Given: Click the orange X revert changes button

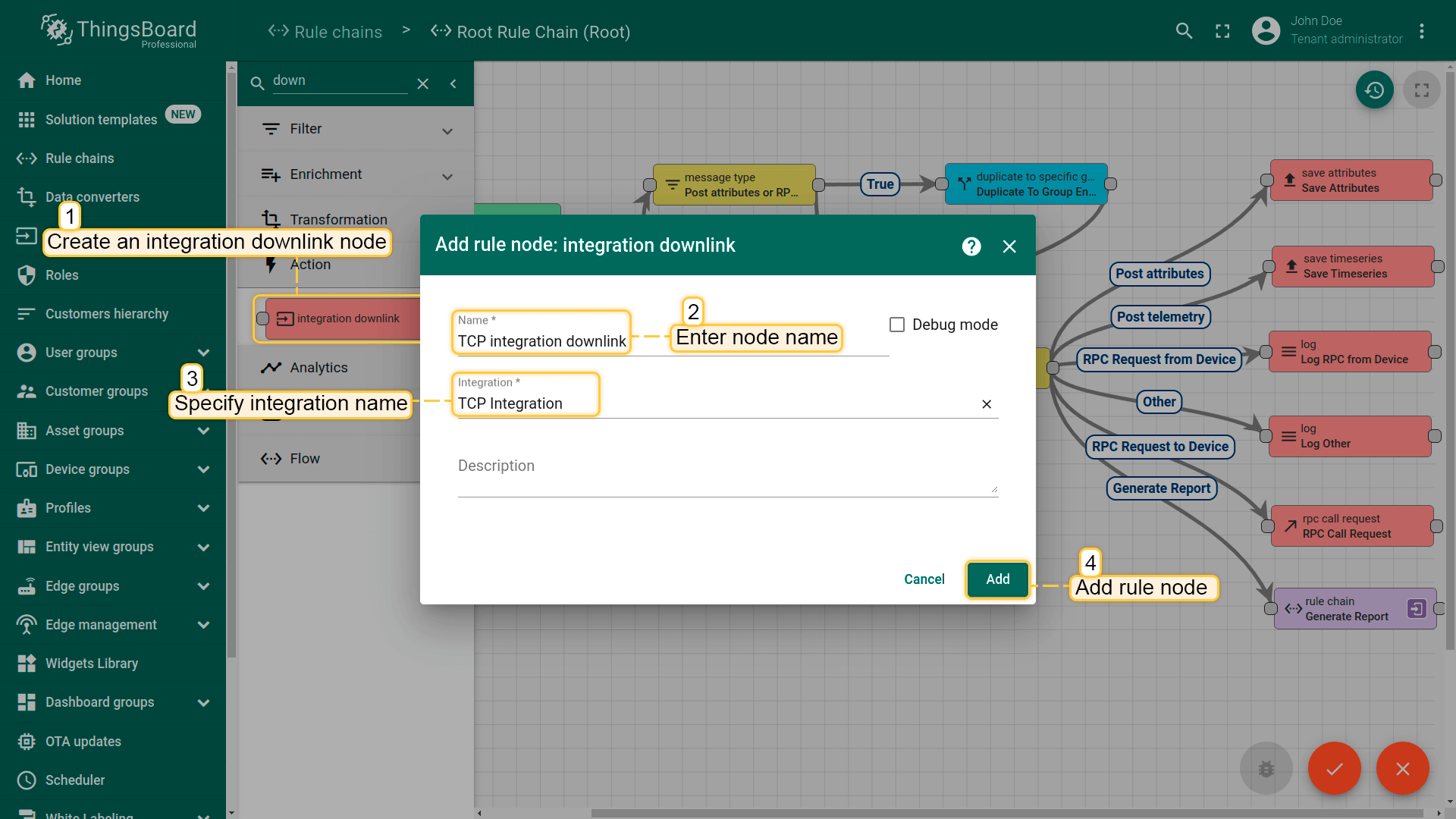Looking at the screenshot, I should click(1402, 768).
